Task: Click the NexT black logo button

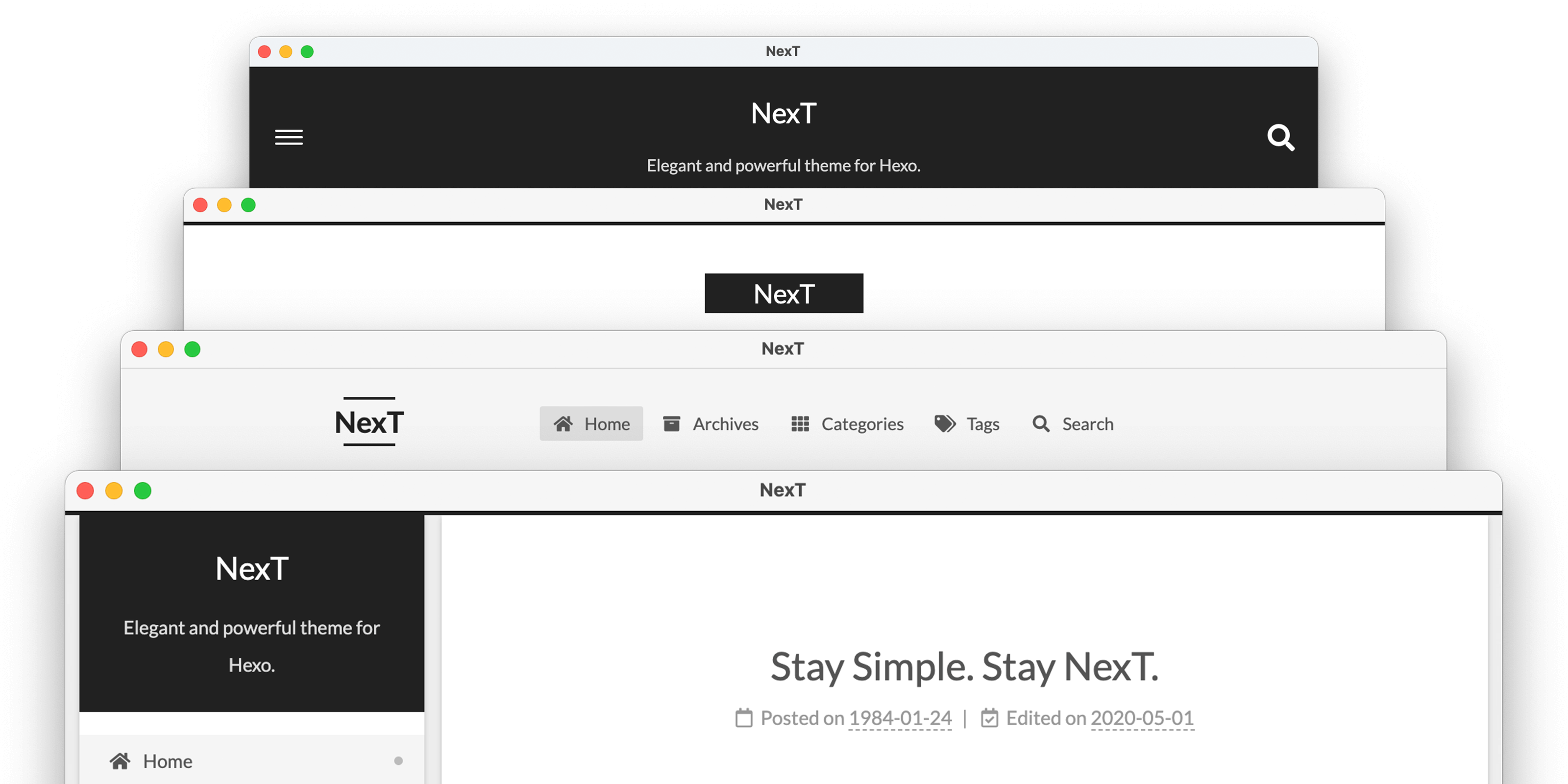Action: [x=784, y=293]
